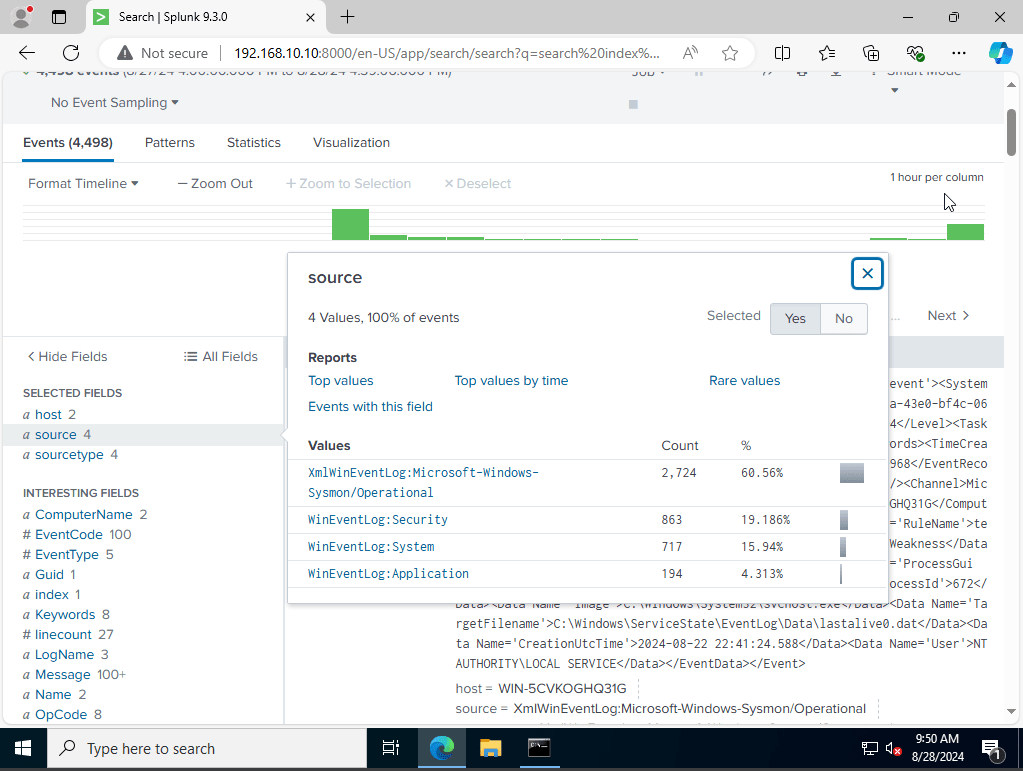Filter by XmlWinEventLog Sysmon/Operational value
Screen dimensions: 1023x771
(423, 483)
